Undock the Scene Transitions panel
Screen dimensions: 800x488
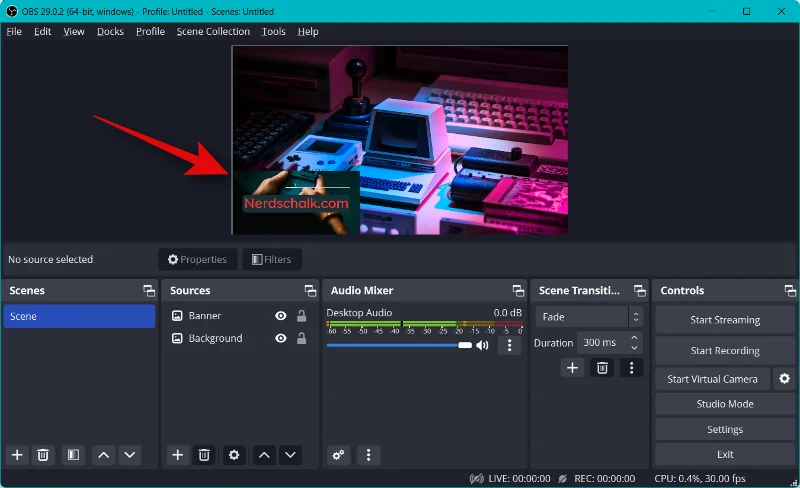640,291
